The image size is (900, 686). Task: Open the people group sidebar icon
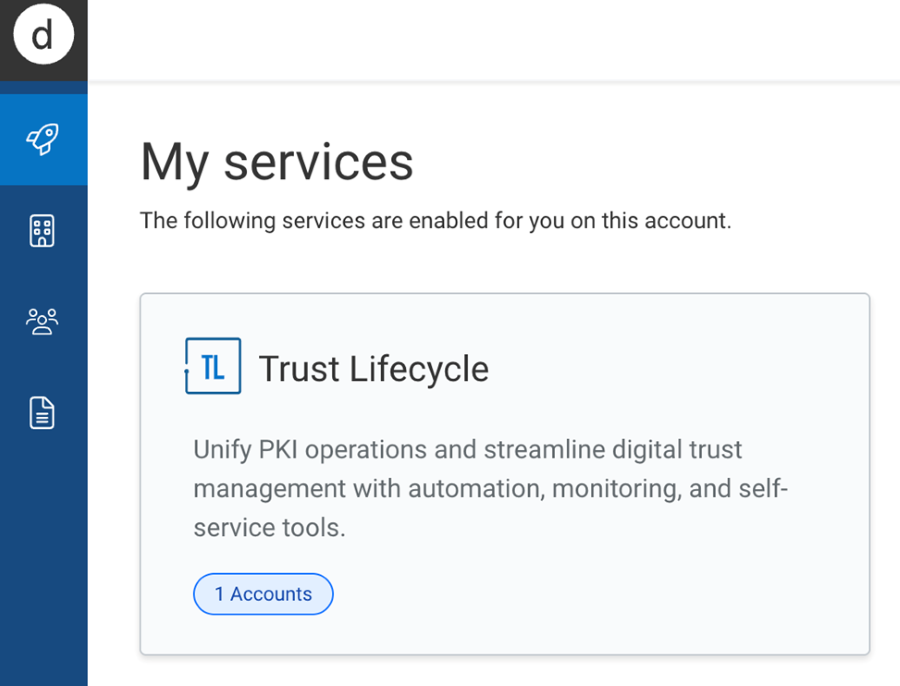pyautogui.click(x=42, y=321)
